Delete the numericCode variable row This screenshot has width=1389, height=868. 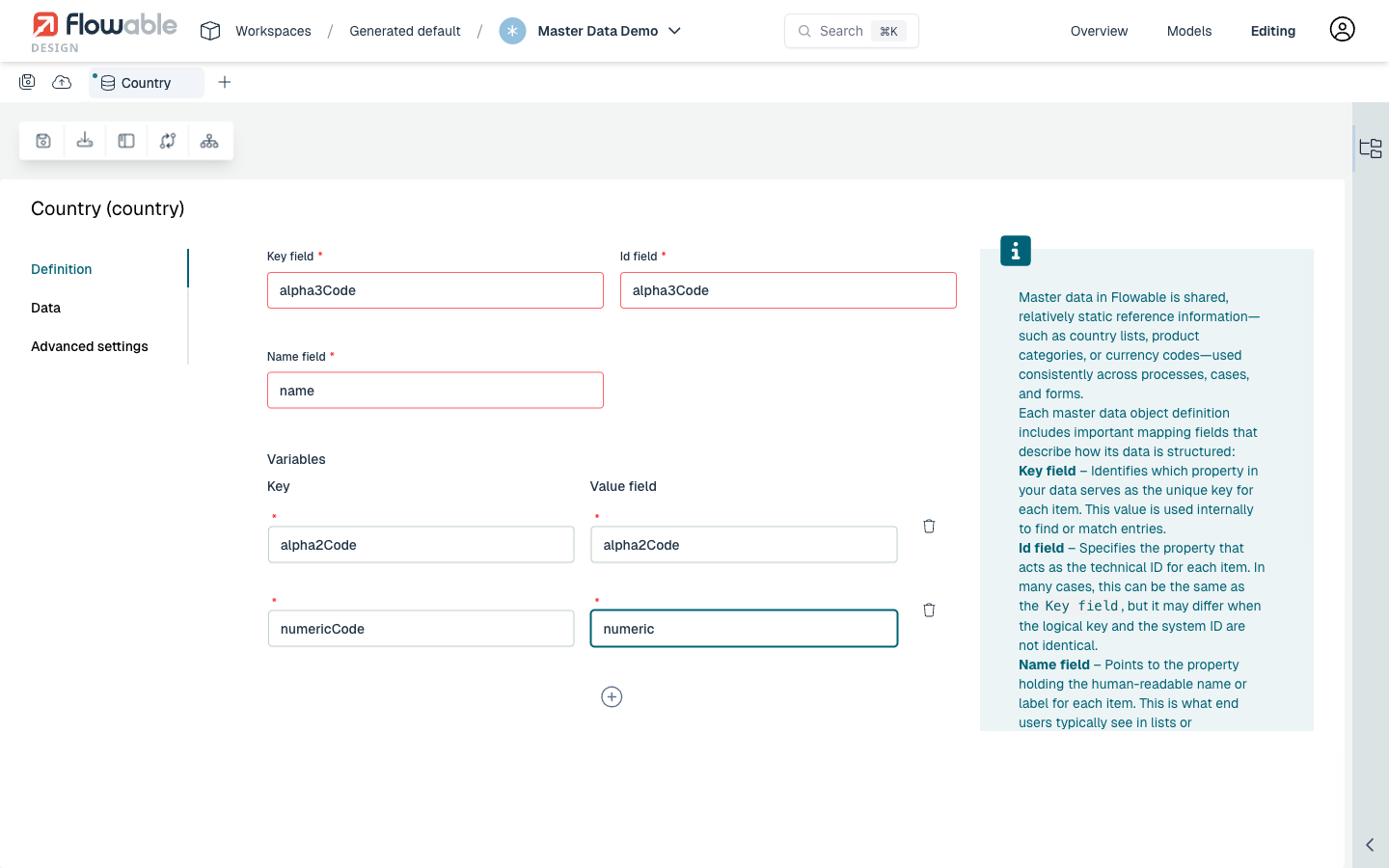[929, 610]
